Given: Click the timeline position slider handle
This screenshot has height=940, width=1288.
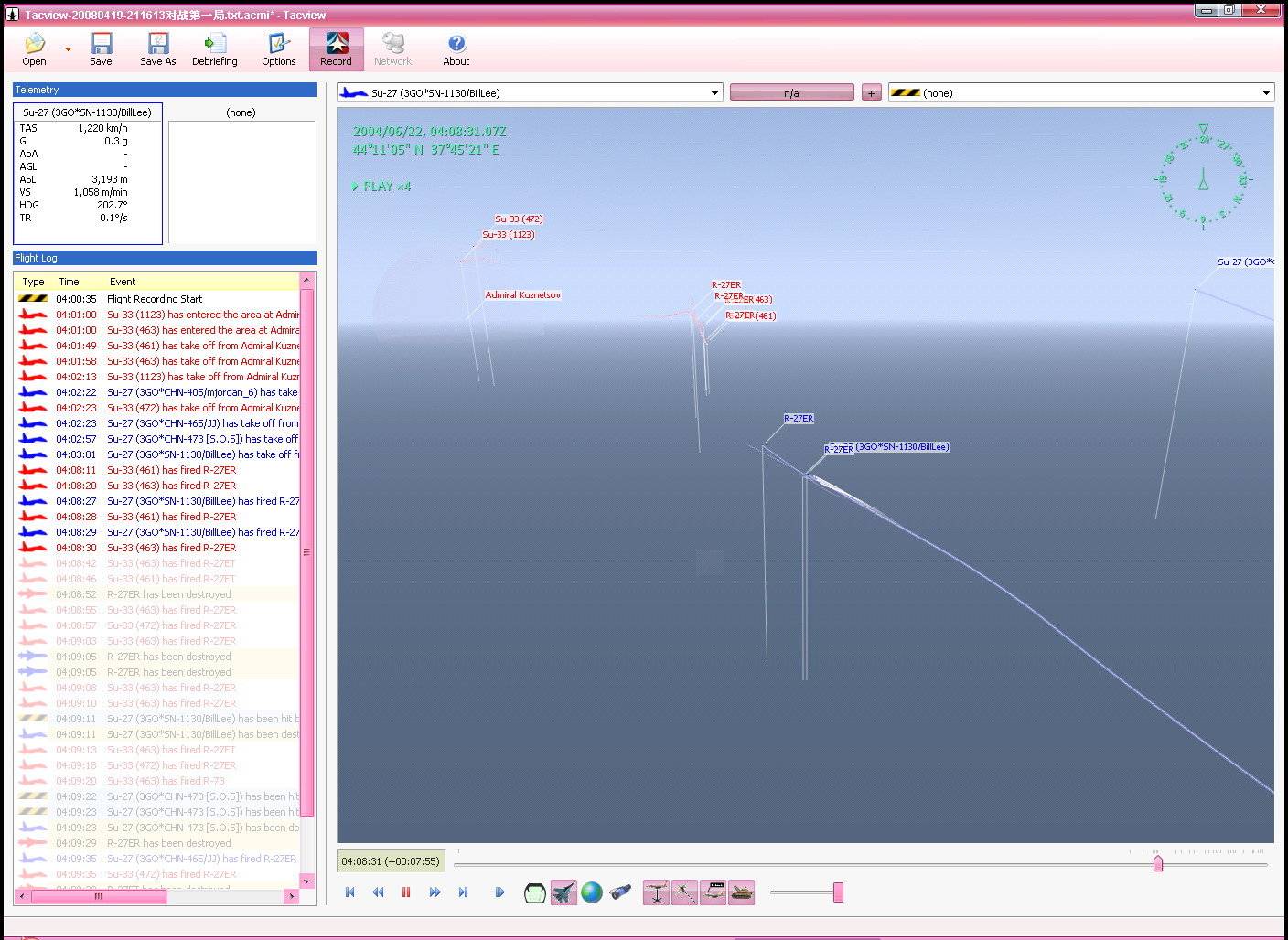Looking at the screenshot, I should click(1158, 863).
